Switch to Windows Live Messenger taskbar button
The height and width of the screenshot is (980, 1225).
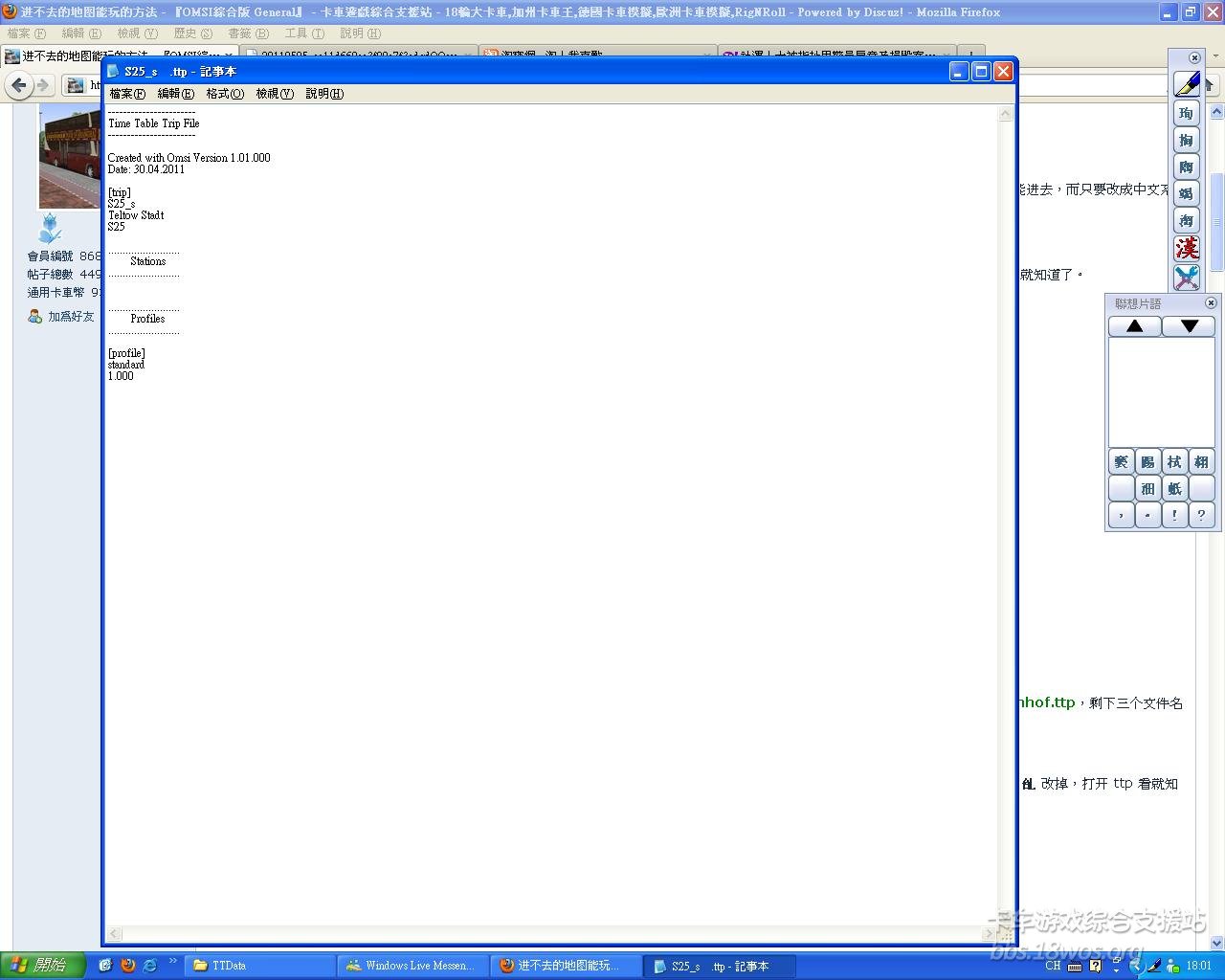coord(412,966)
